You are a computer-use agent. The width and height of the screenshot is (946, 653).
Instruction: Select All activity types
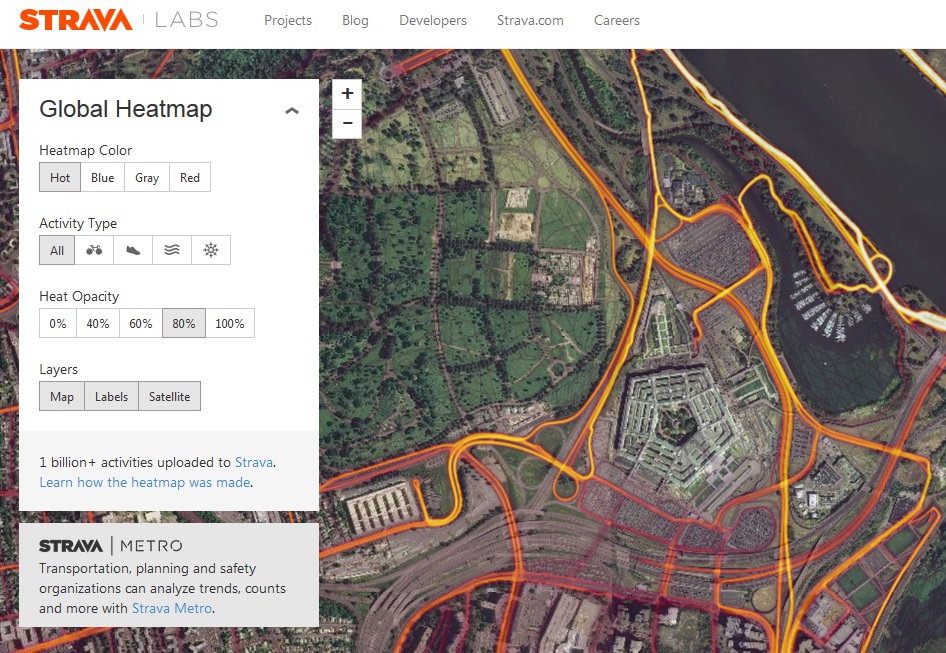[x=57, y=250]
